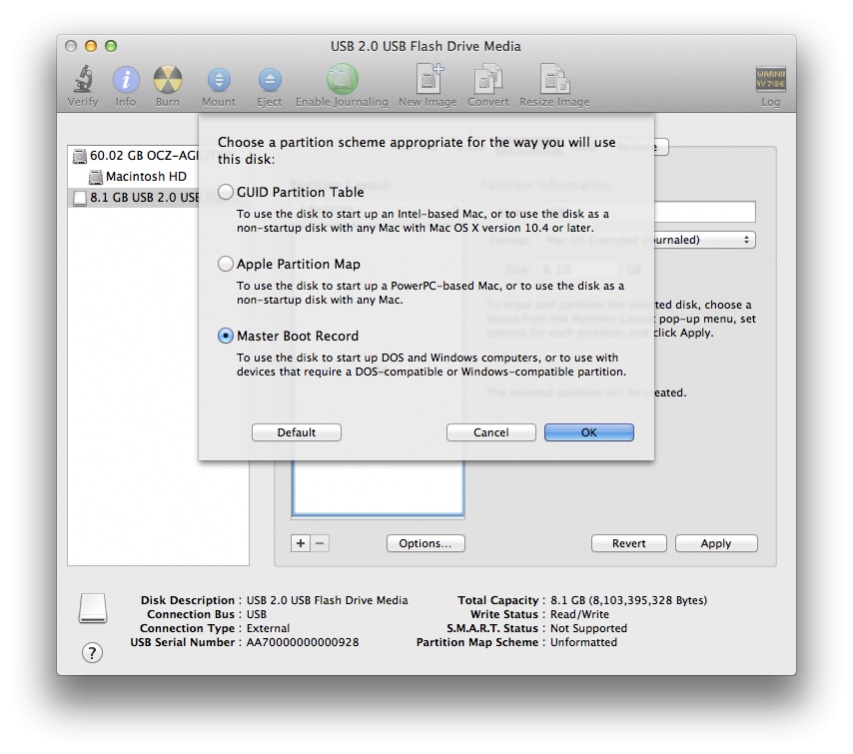Click the Burn disc icon
This screenshot has width=853, height=754.
(x=168, y=81)
